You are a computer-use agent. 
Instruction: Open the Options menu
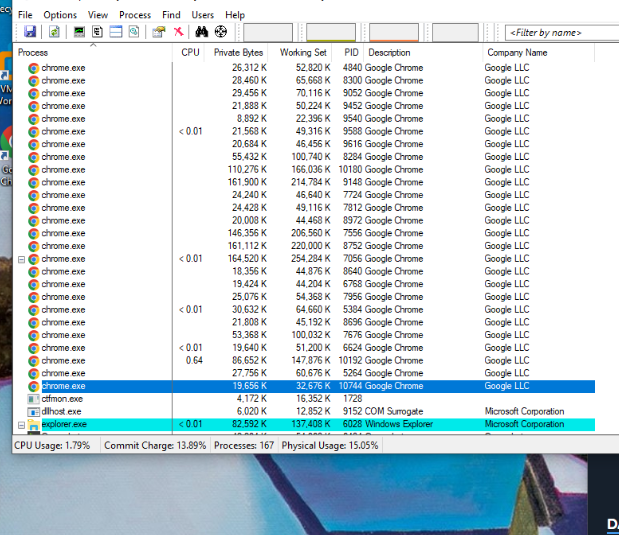60,15
